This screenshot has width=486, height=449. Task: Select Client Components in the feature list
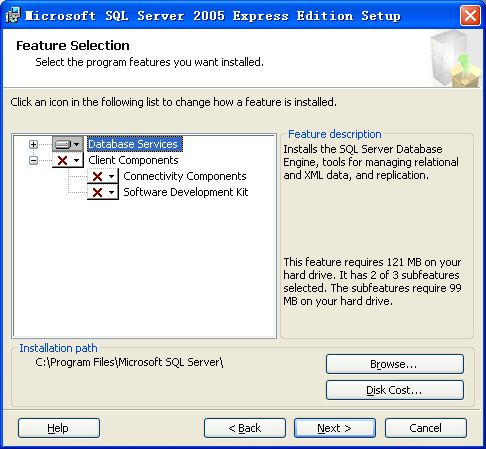133,160
